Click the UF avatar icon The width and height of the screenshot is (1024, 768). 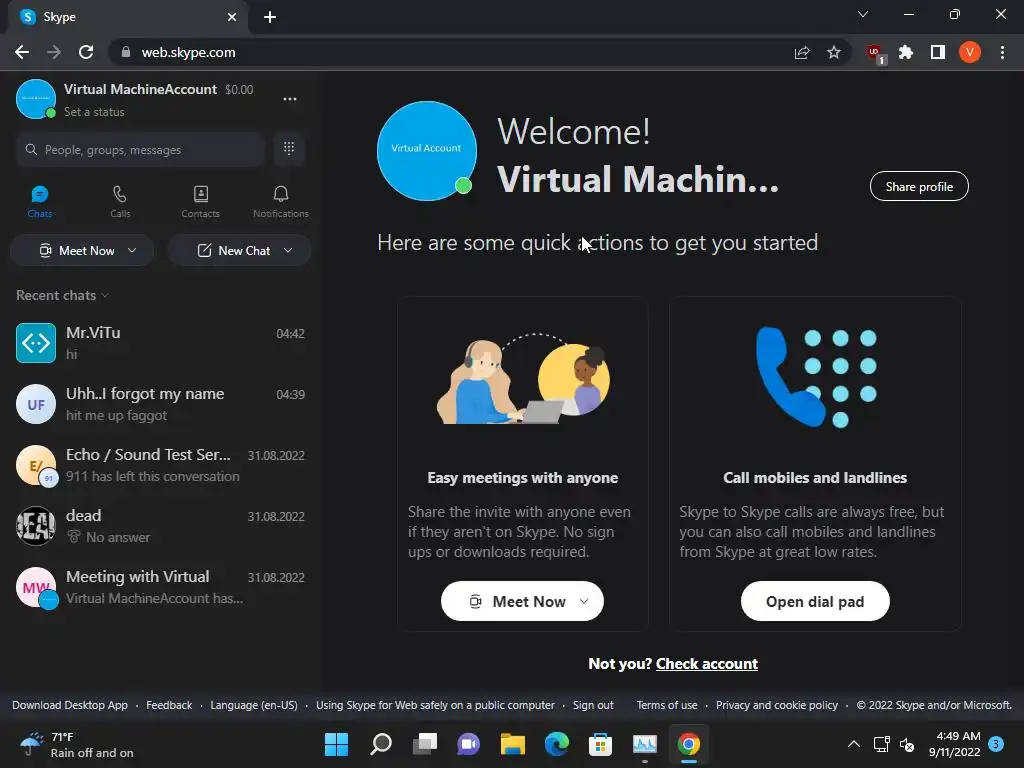pos(36,404)
